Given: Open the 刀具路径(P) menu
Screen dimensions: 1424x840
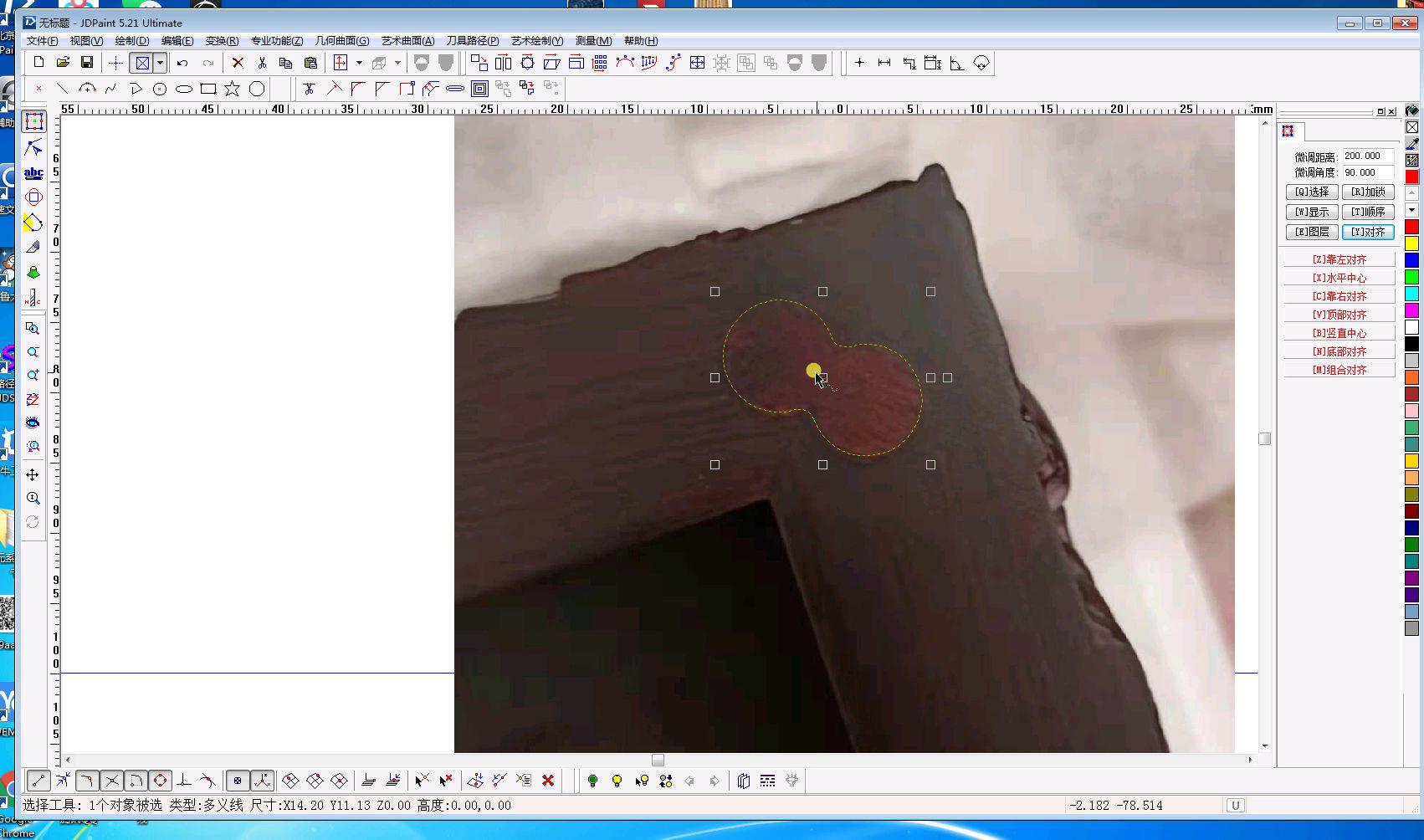Looking at the screenshot, I should (x=472, y=41).
